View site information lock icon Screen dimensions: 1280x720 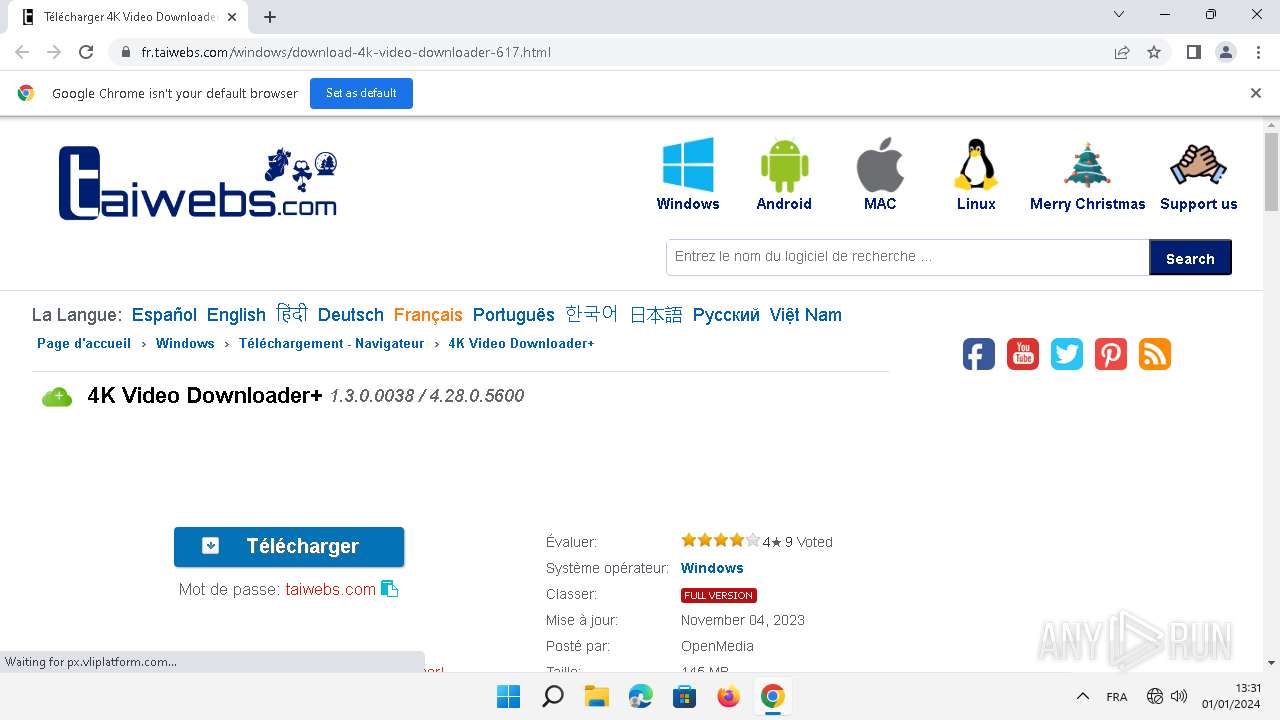click(x=125, y=52)
